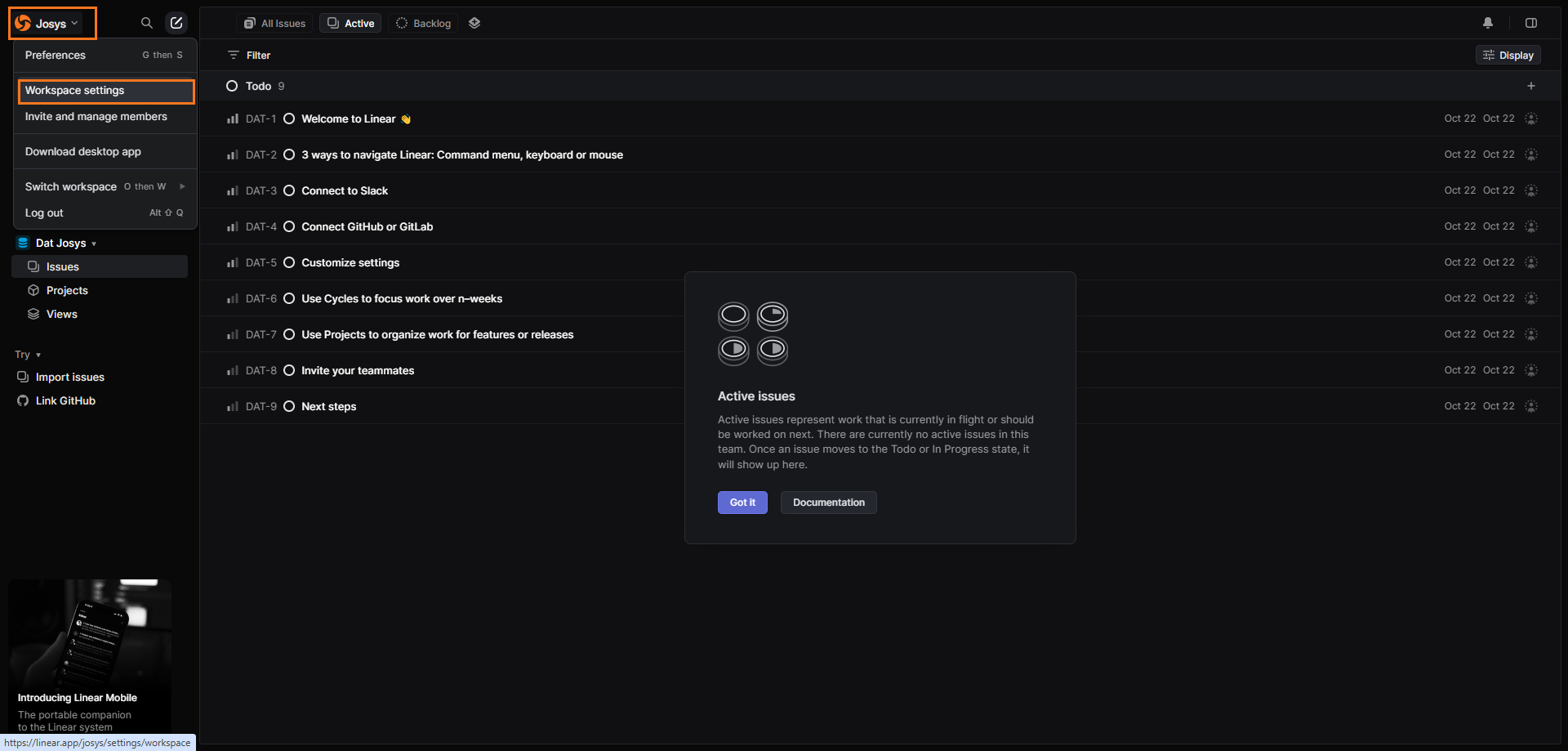Open the Documentation button
Viewport: 1568px width, 751px height.
click(829, 503)
